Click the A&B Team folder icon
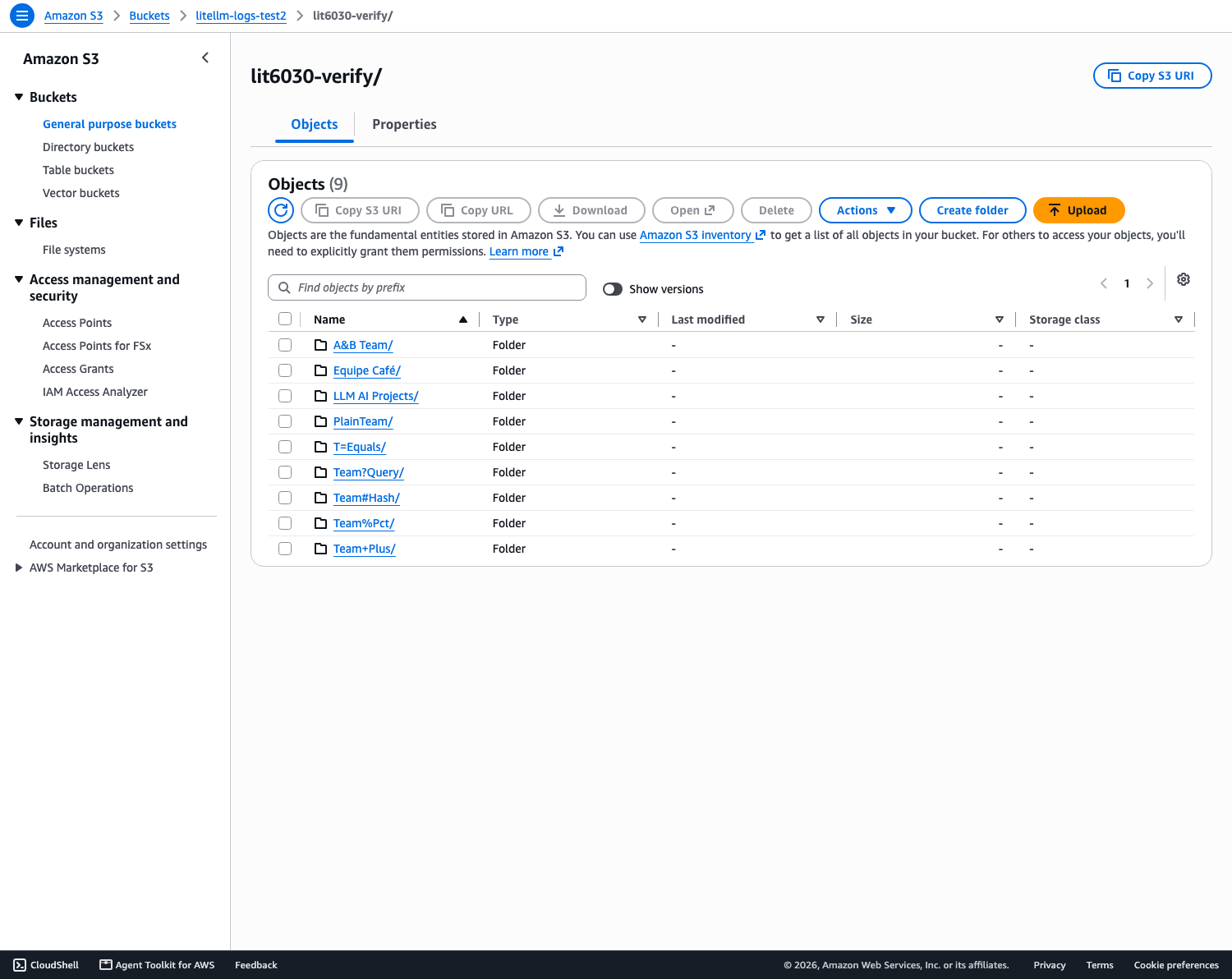 [x=321, y=345]
